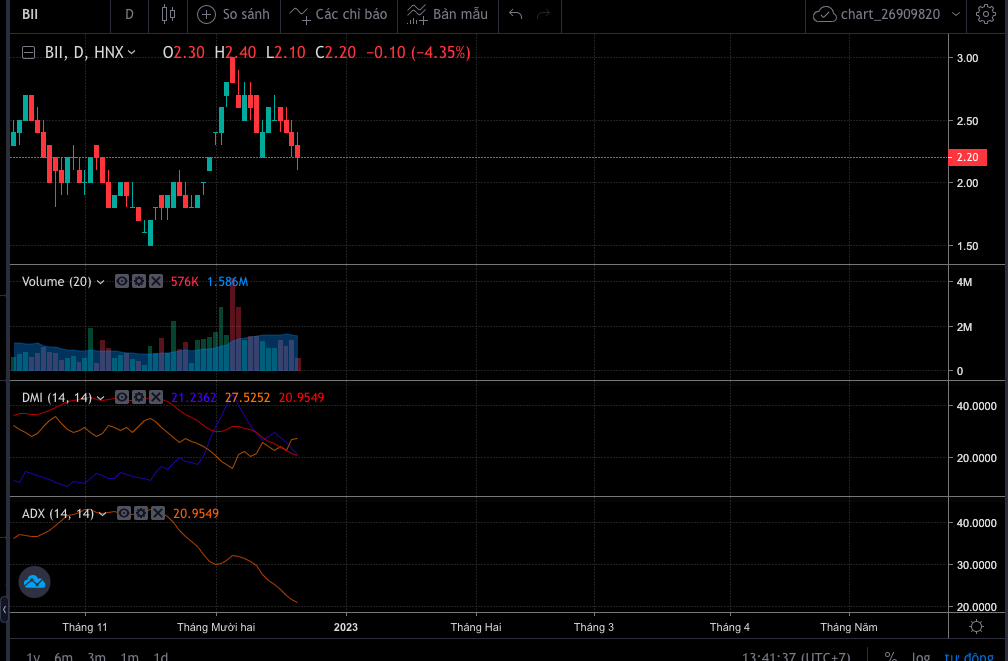Open ADX indicator settings gear

pyautogui.click(x=141, y=512)
